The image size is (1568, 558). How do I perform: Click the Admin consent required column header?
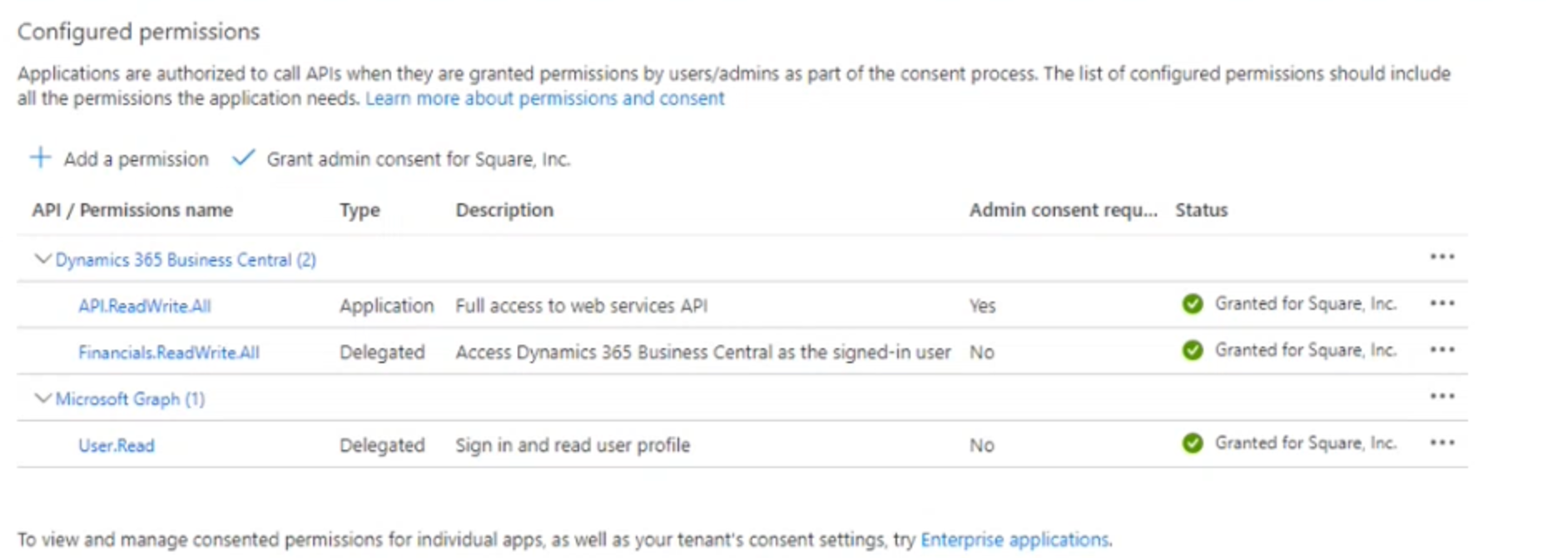[x=1062, y=210]
